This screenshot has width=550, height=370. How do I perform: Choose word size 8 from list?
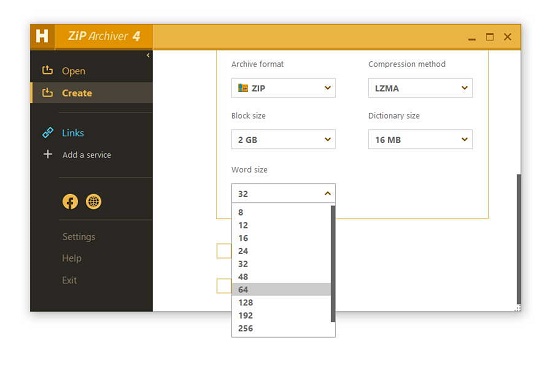pyautogui.click(x=281, y=212)
